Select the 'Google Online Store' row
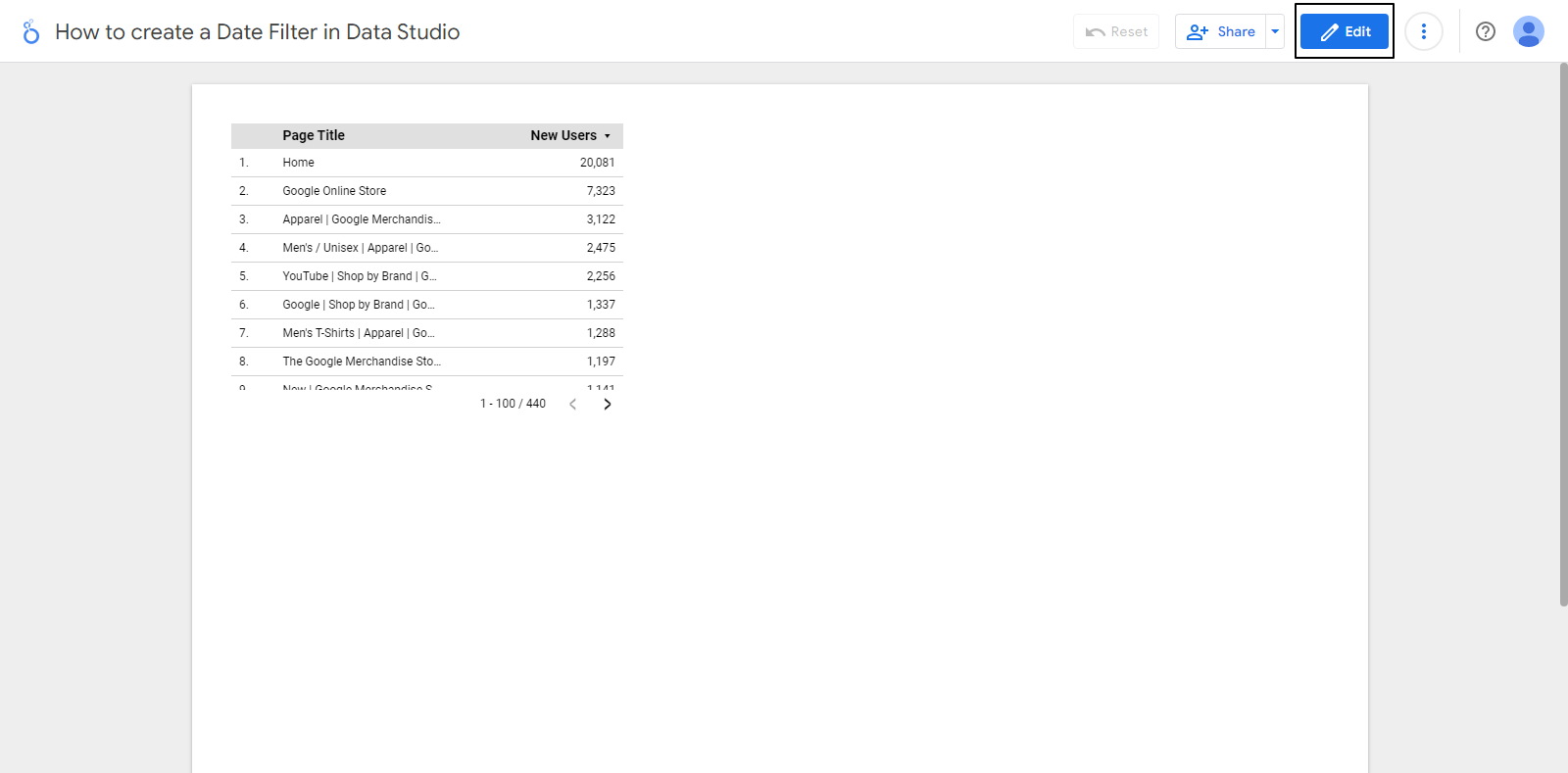 click(x=427, y=191)
